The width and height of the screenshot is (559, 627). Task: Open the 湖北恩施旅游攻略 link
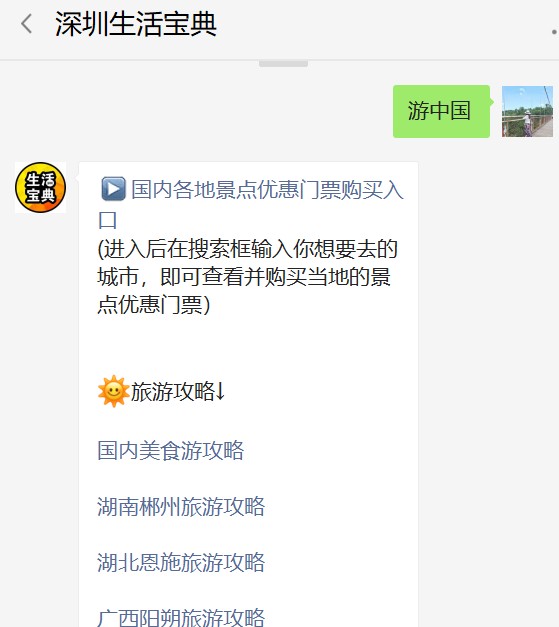(x=181, y=563)
